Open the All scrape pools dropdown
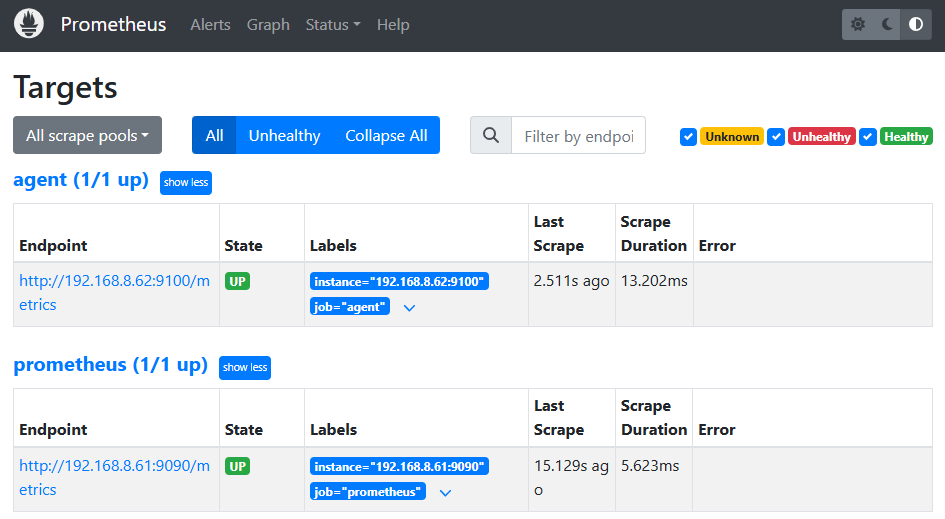This screenshot has width=945, height=519. pos(87,136)
